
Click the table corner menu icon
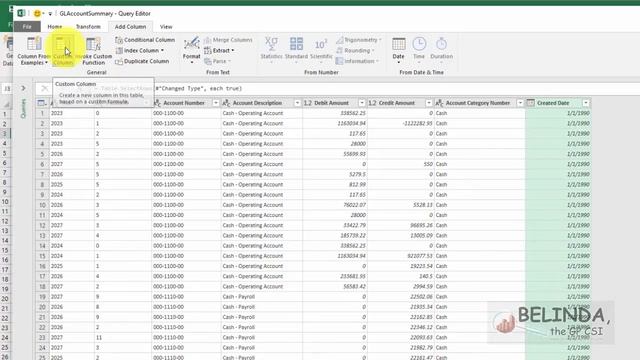(x=41, y=103)
